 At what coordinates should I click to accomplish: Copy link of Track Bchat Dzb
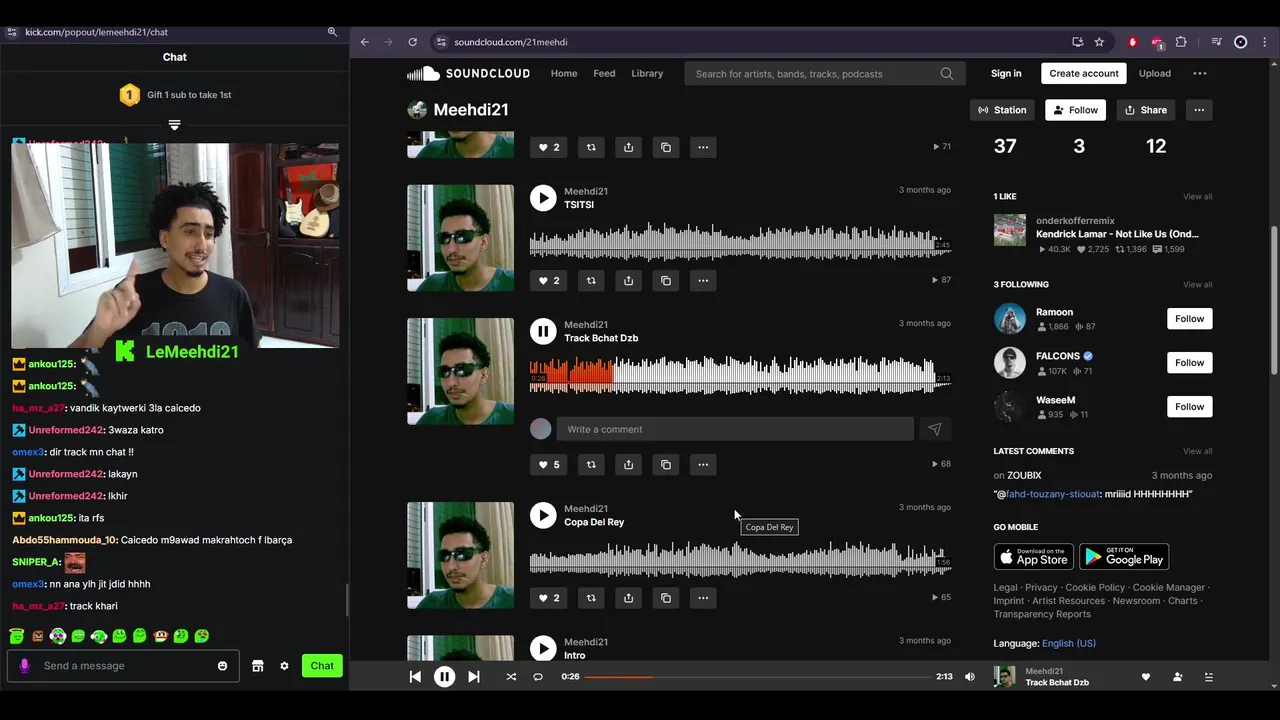point(666,465)
